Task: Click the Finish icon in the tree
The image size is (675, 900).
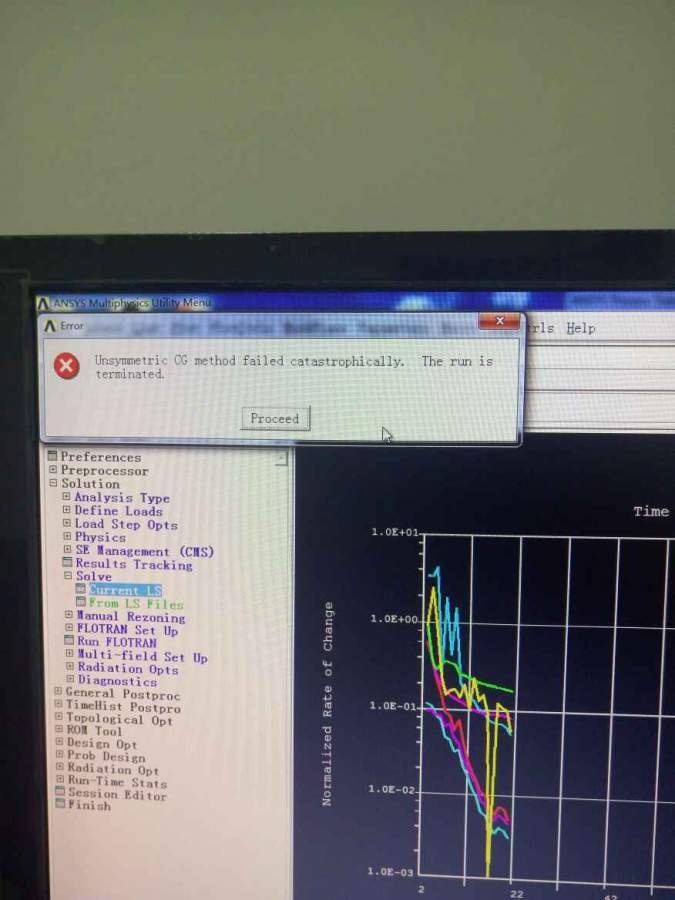Action: (x=60, y=804)
